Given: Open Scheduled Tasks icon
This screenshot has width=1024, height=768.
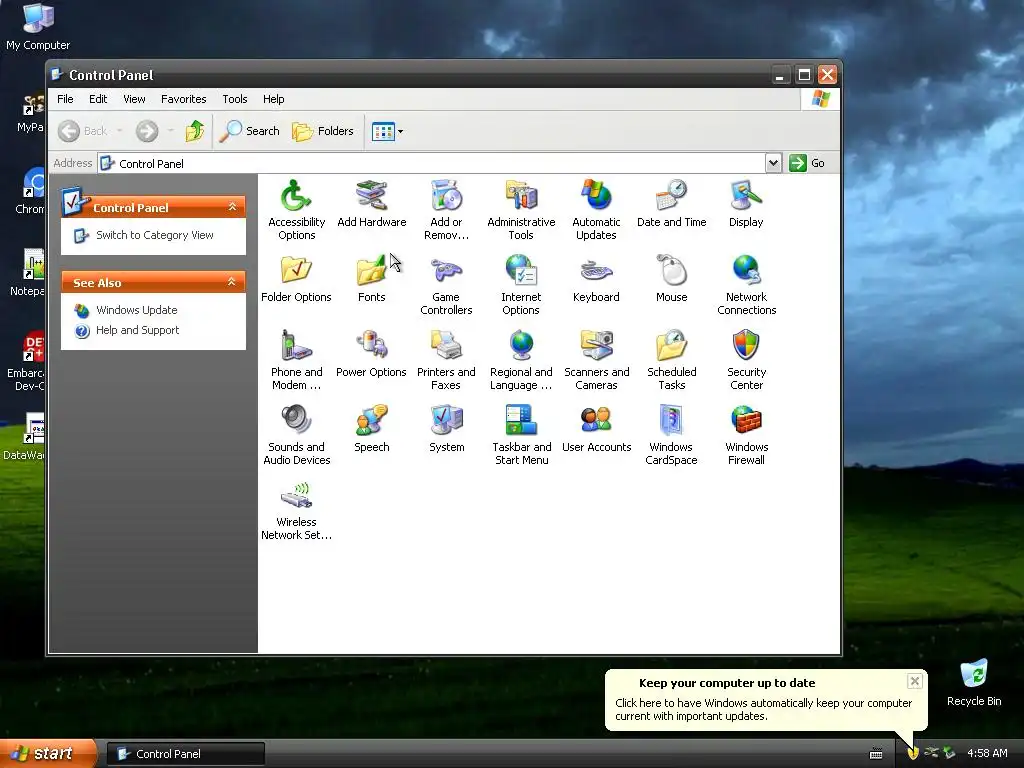Looking at the screenshot, I should click(x=671, y=360).
